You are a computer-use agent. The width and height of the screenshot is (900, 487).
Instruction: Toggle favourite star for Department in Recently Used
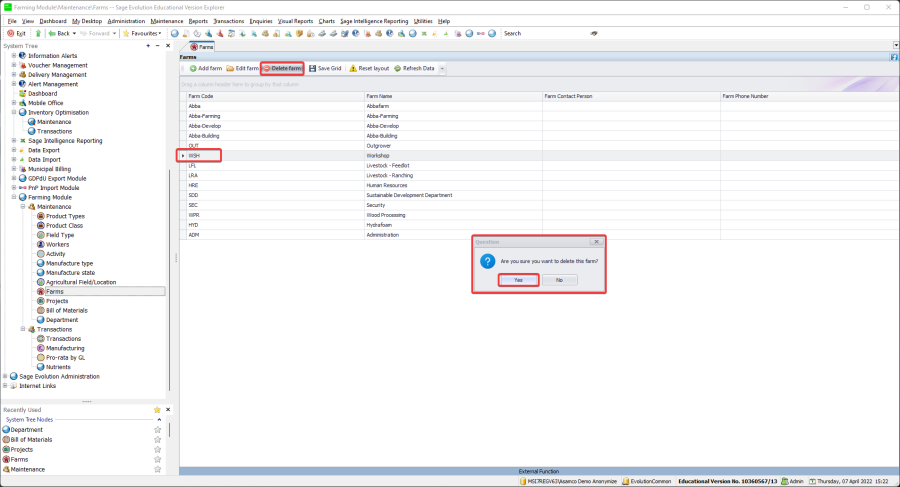[157, 429]
